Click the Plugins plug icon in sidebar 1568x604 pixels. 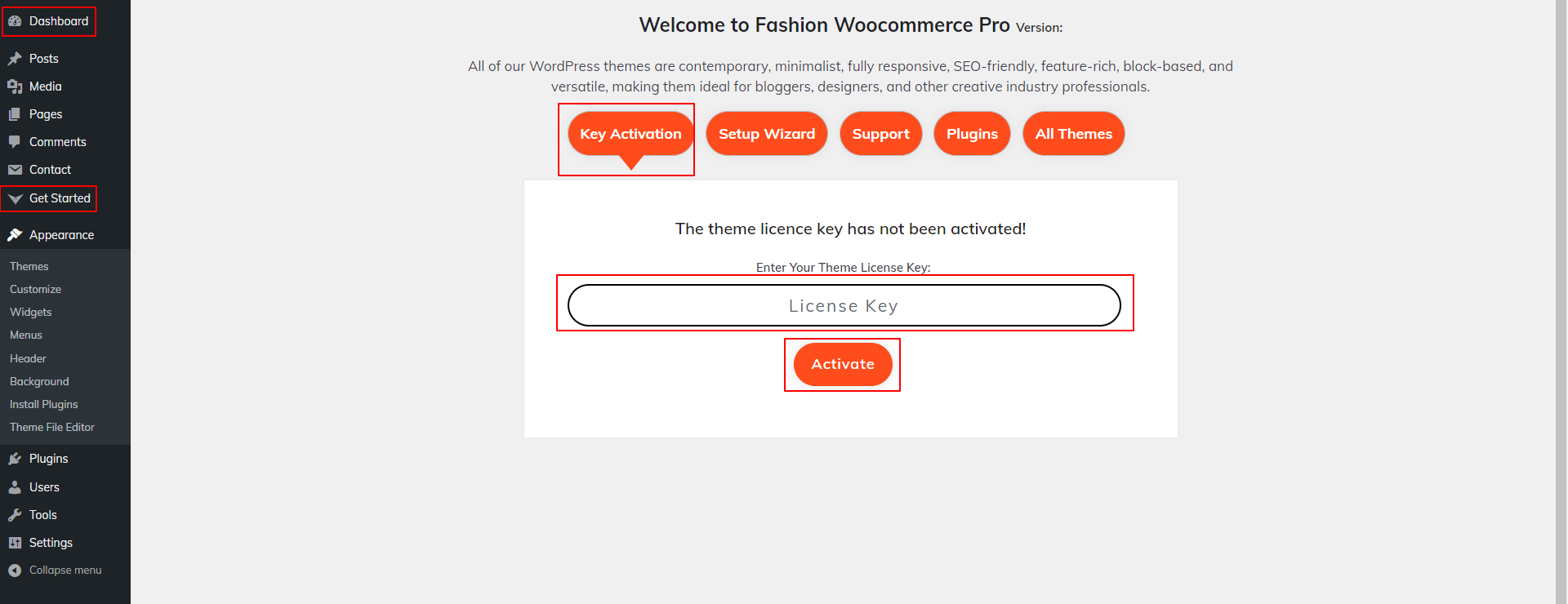15,459
